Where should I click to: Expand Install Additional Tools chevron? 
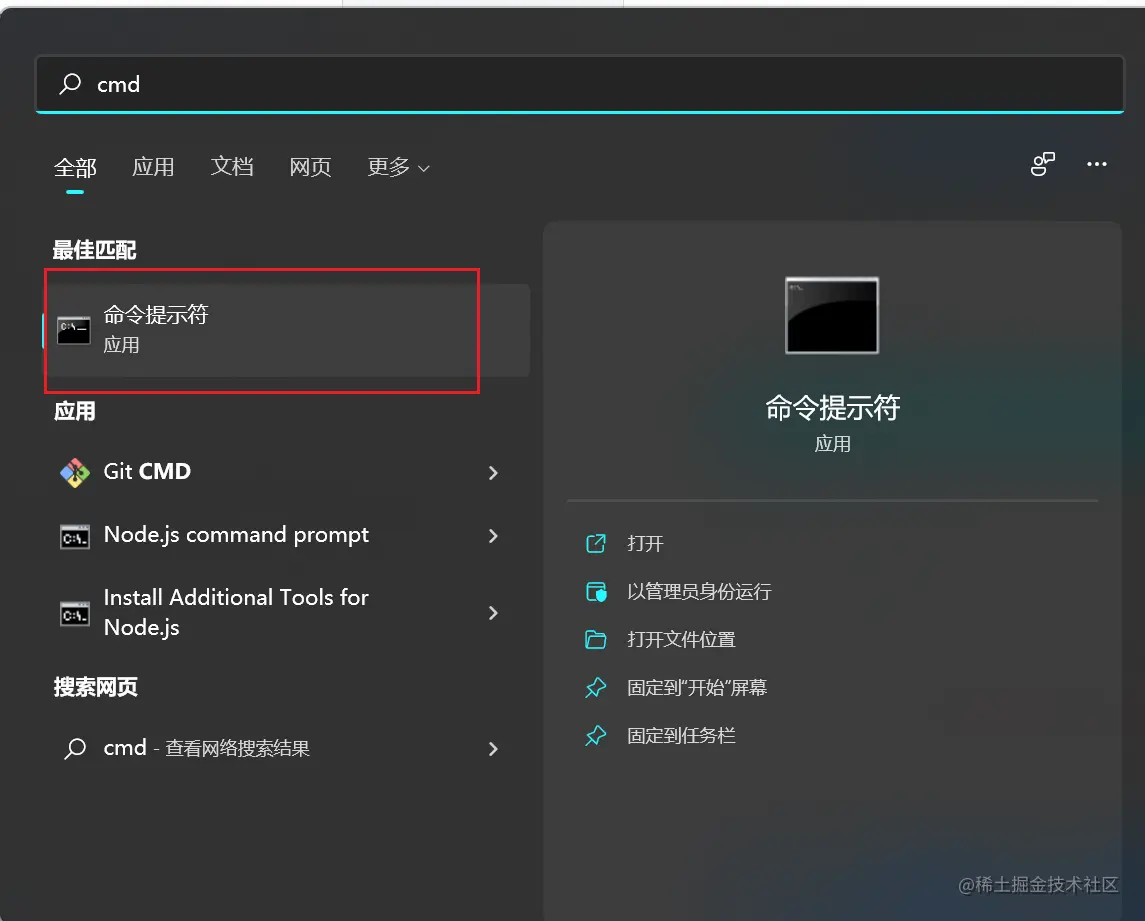coord(494,613)
